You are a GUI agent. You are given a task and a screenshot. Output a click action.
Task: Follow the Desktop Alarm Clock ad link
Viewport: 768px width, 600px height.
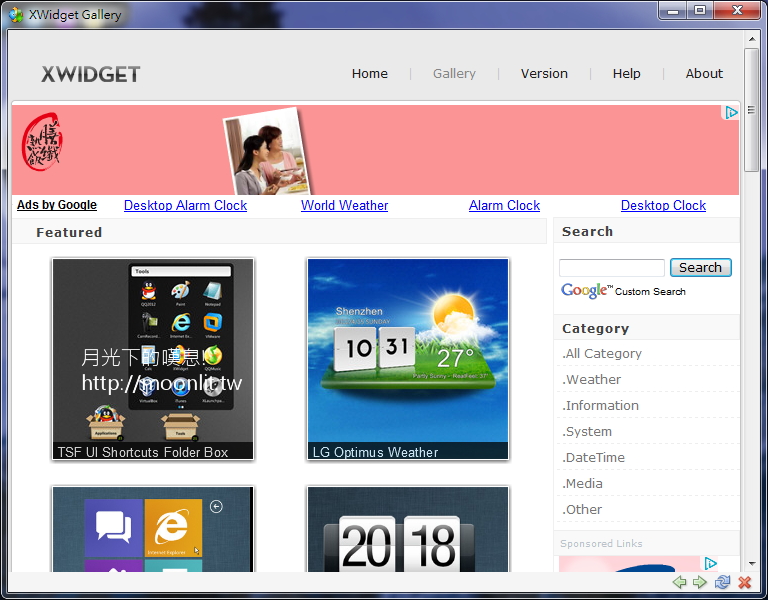(185, 205)
